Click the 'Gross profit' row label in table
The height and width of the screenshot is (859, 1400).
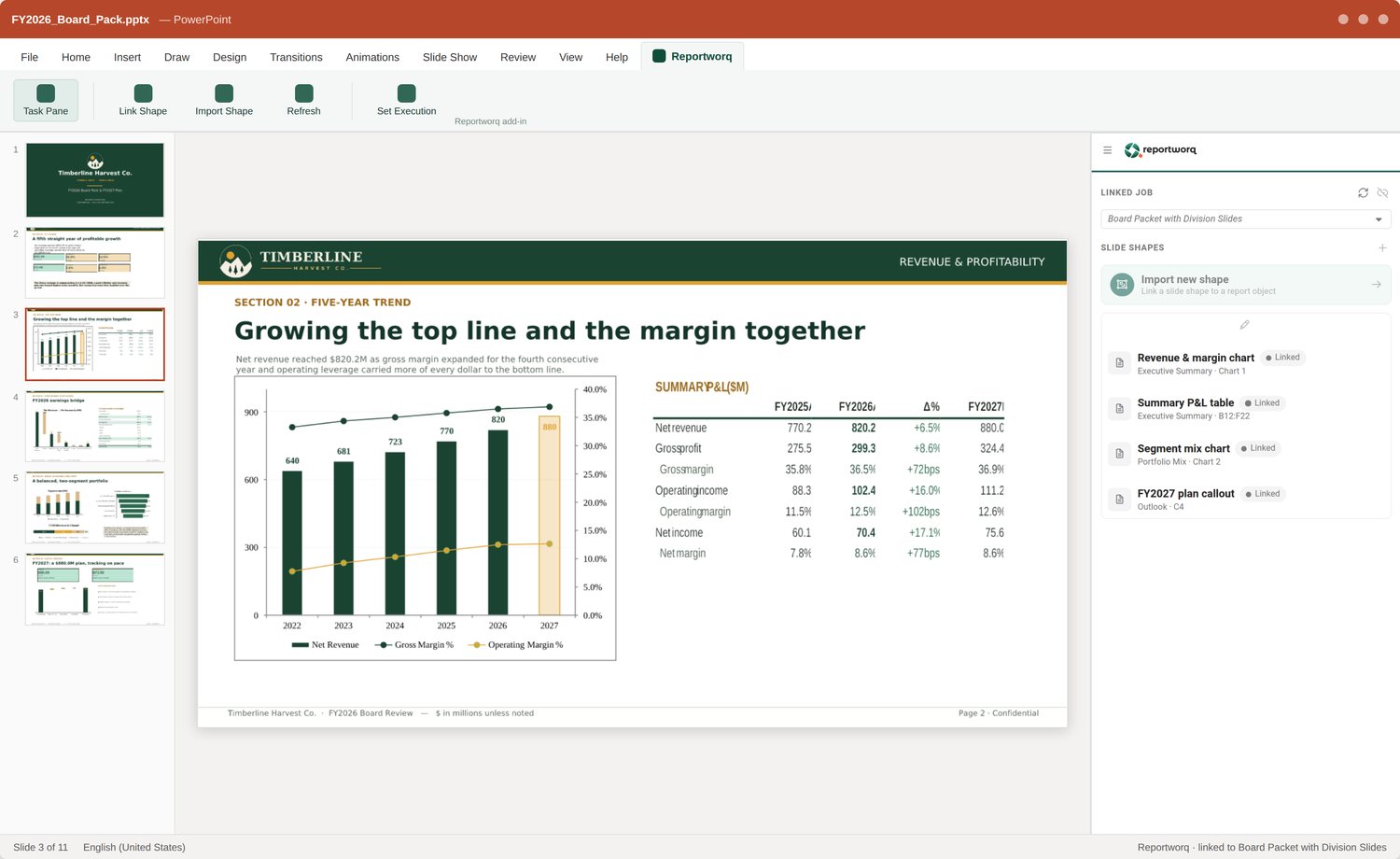click(x=678, y=448)
